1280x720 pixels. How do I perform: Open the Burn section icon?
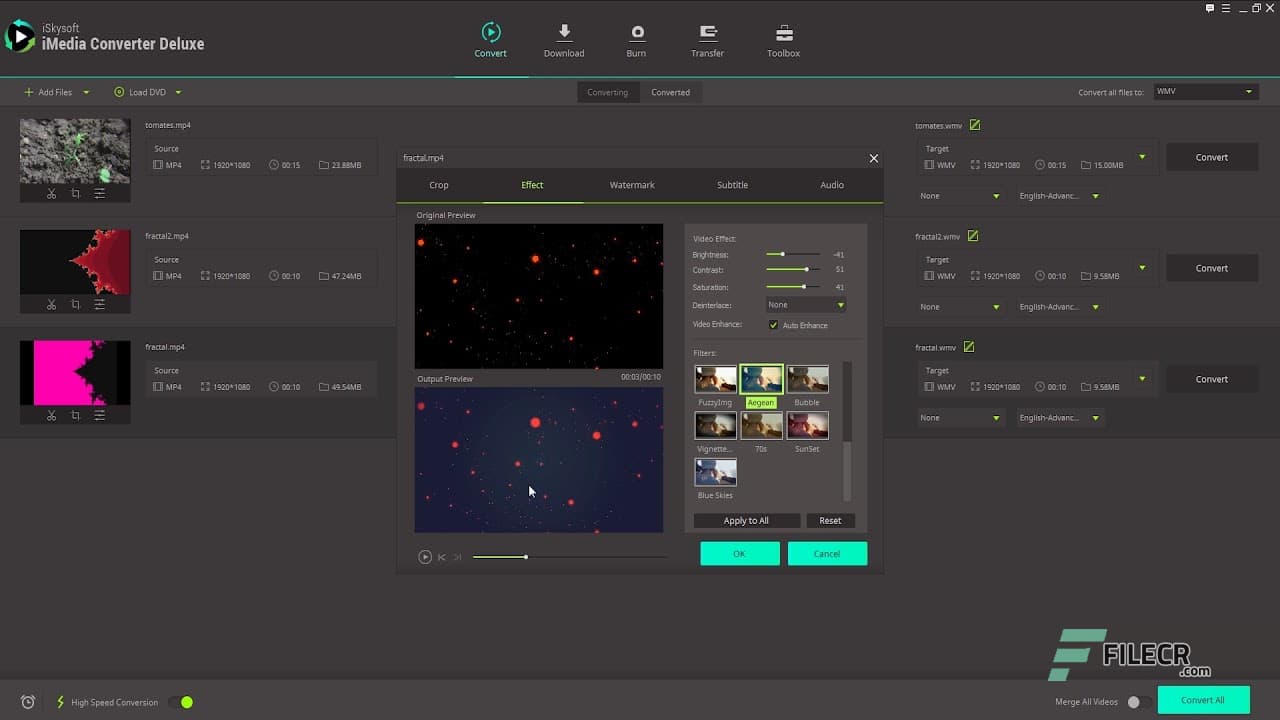pyautogui.click(x=636, y=33)
